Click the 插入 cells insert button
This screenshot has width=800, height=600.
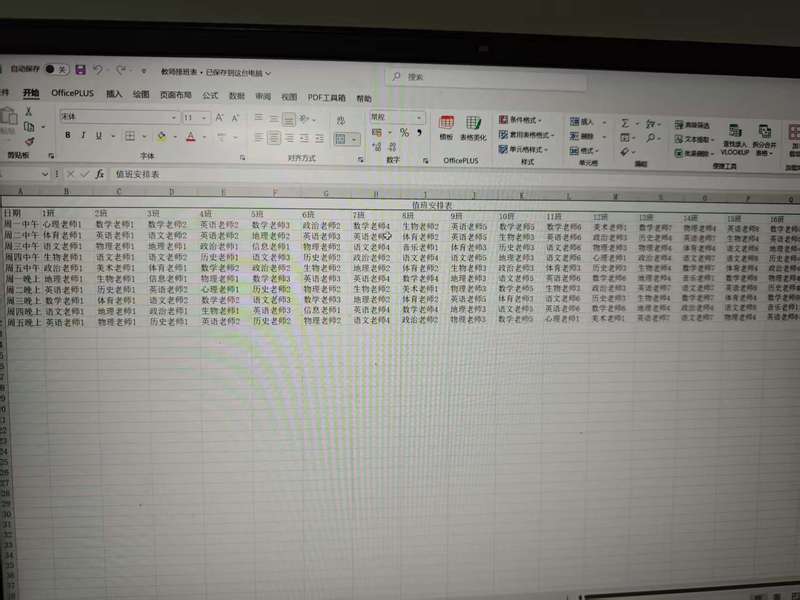588,122
